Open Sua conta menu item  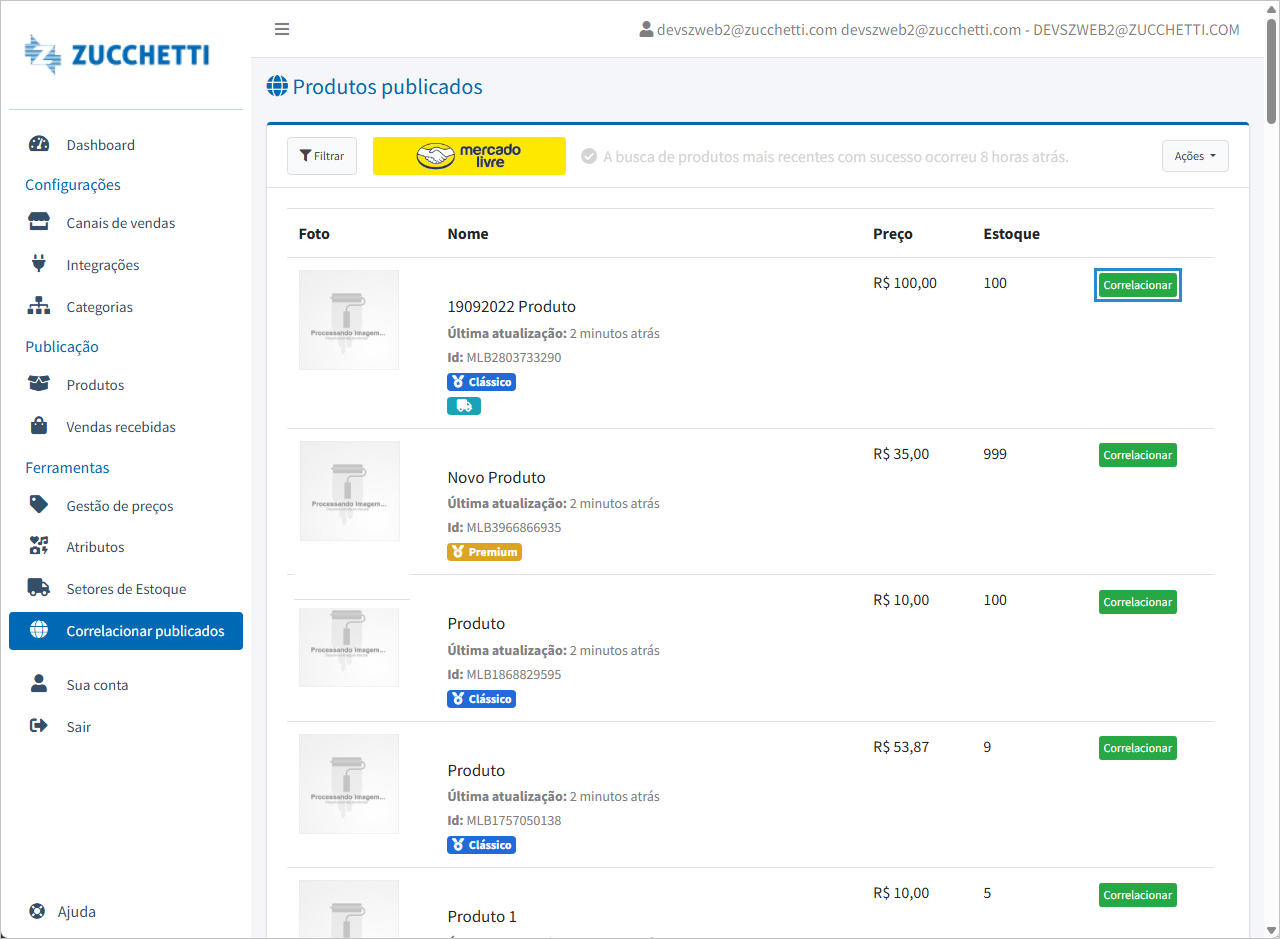pos(97,685)
